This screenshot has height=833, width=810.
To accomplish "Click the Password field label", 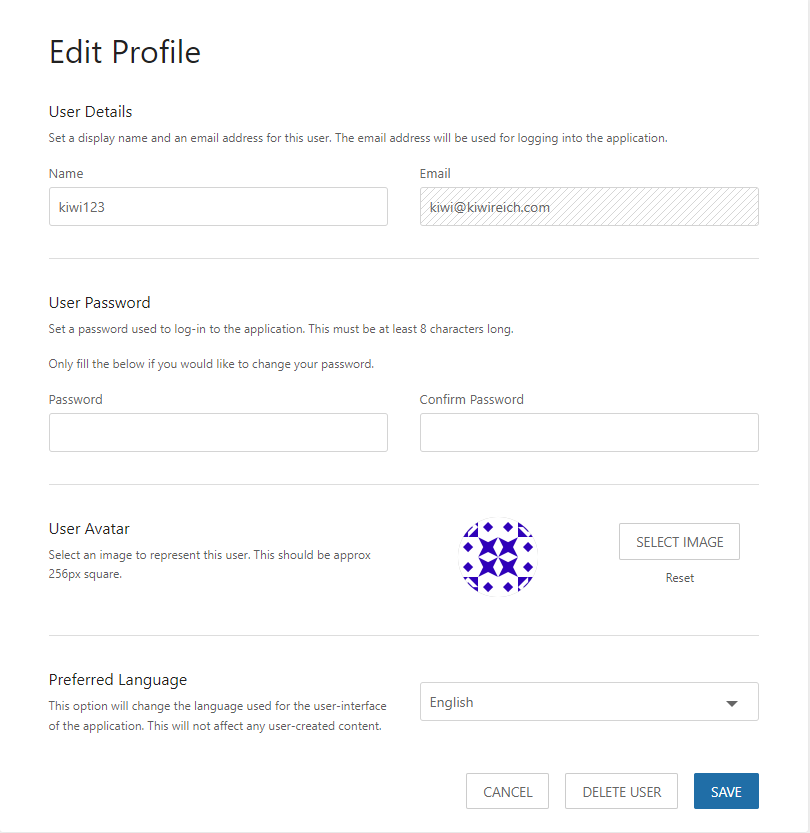I will click(76, 400).
